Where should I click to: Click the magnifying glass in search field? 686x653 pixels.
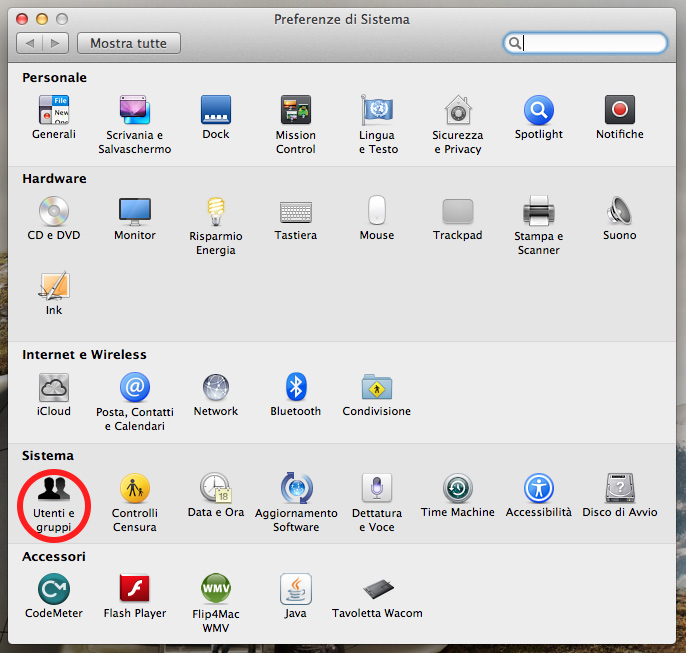pos(515,43)
